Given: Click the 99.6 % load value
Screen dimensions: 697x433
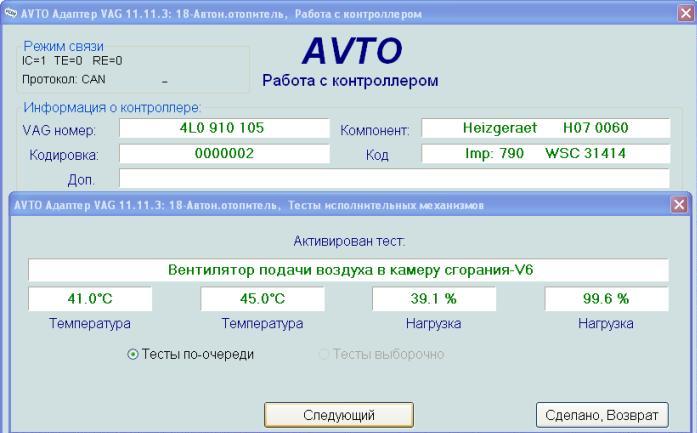Looking at the screenshot, I should 606,299.
